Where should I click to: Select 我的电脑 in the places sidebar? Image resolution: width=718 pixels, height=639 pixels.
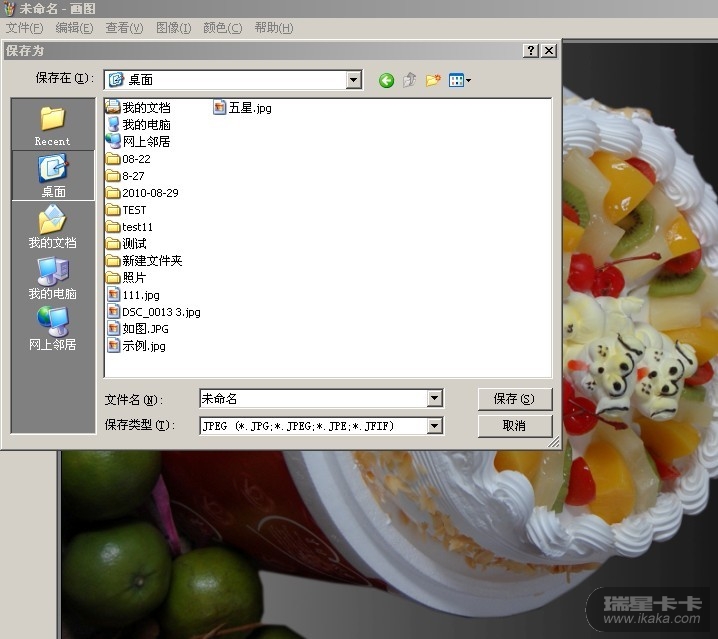53,278
